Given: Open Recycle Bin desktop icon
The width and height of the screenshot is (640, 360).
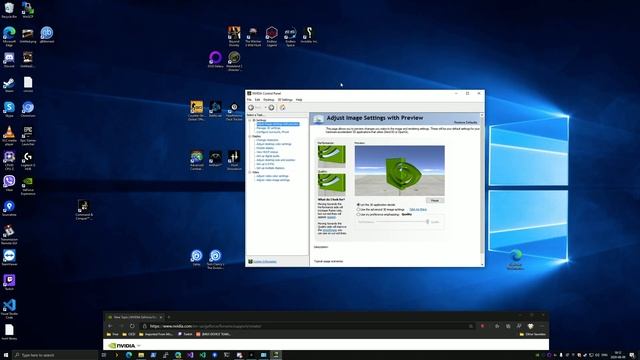Looking at the screenshot, I should tap(9, 10).
